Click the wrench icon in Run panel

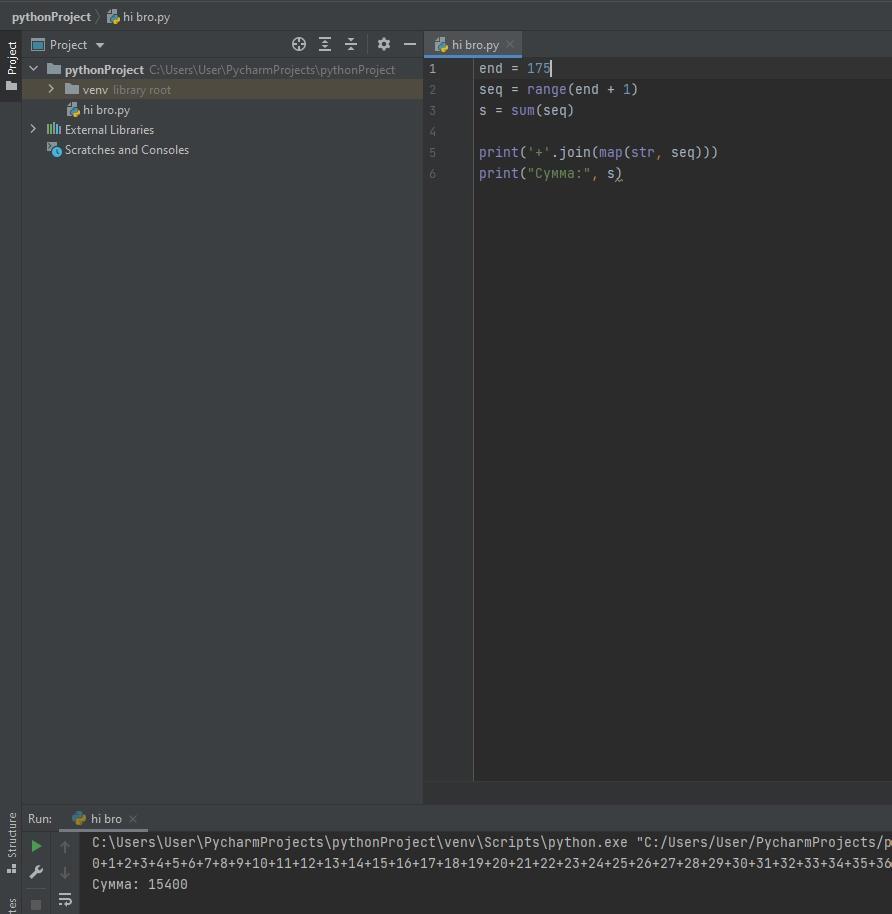coord(37,872)
